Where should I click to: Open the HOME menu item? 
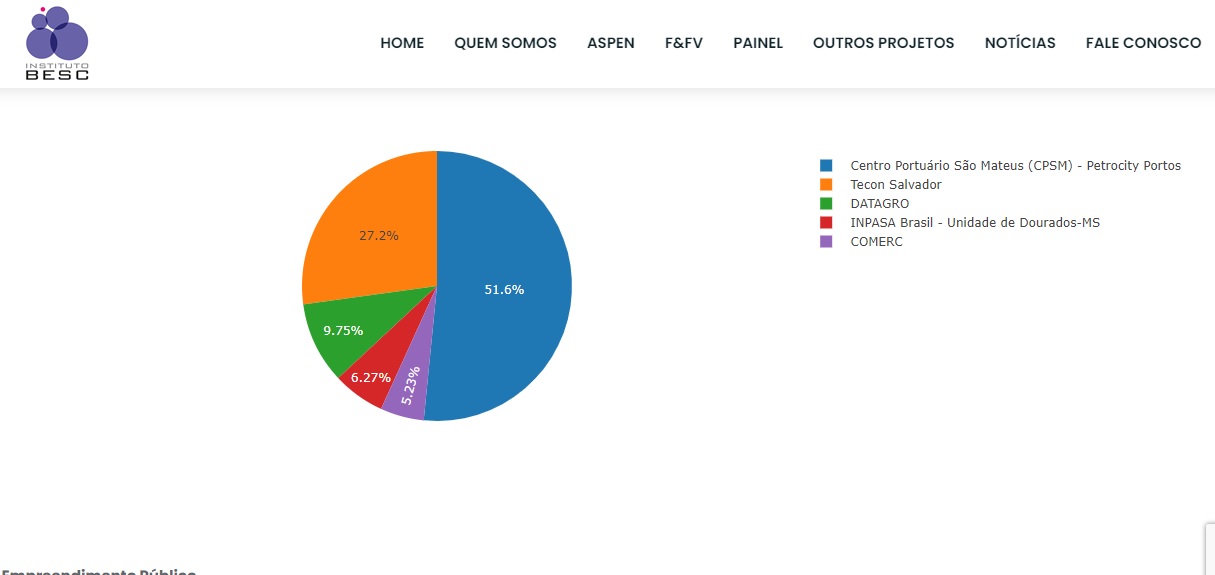[402, 43]
